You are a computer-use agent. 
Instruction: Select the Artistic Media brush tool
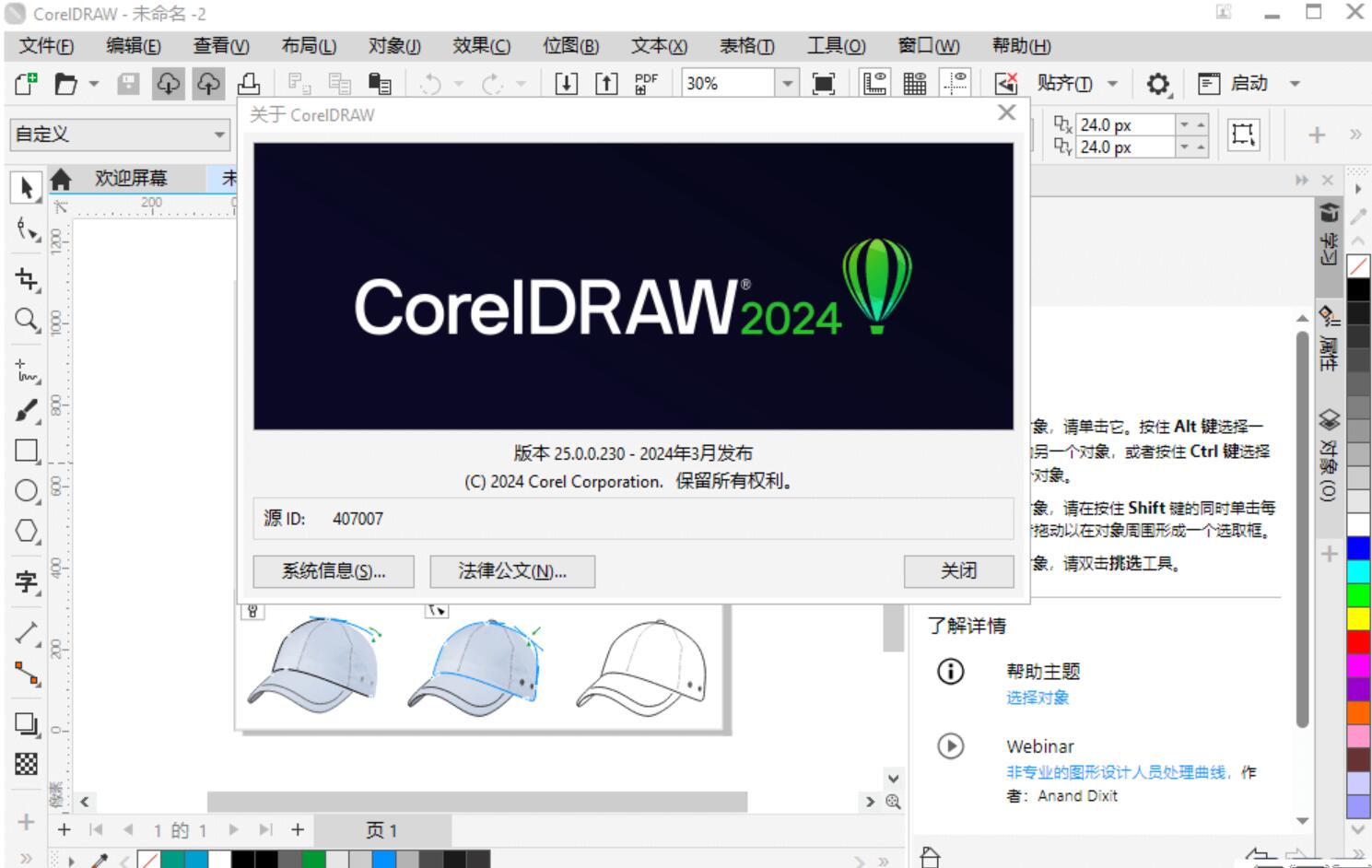[26, 411]
